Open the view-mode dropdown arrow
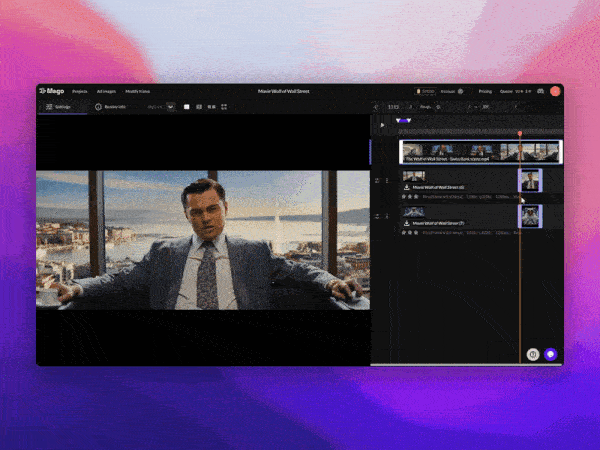Image resolution: width=600 pixels, height=450 pixels. click(x=171, y=107)
